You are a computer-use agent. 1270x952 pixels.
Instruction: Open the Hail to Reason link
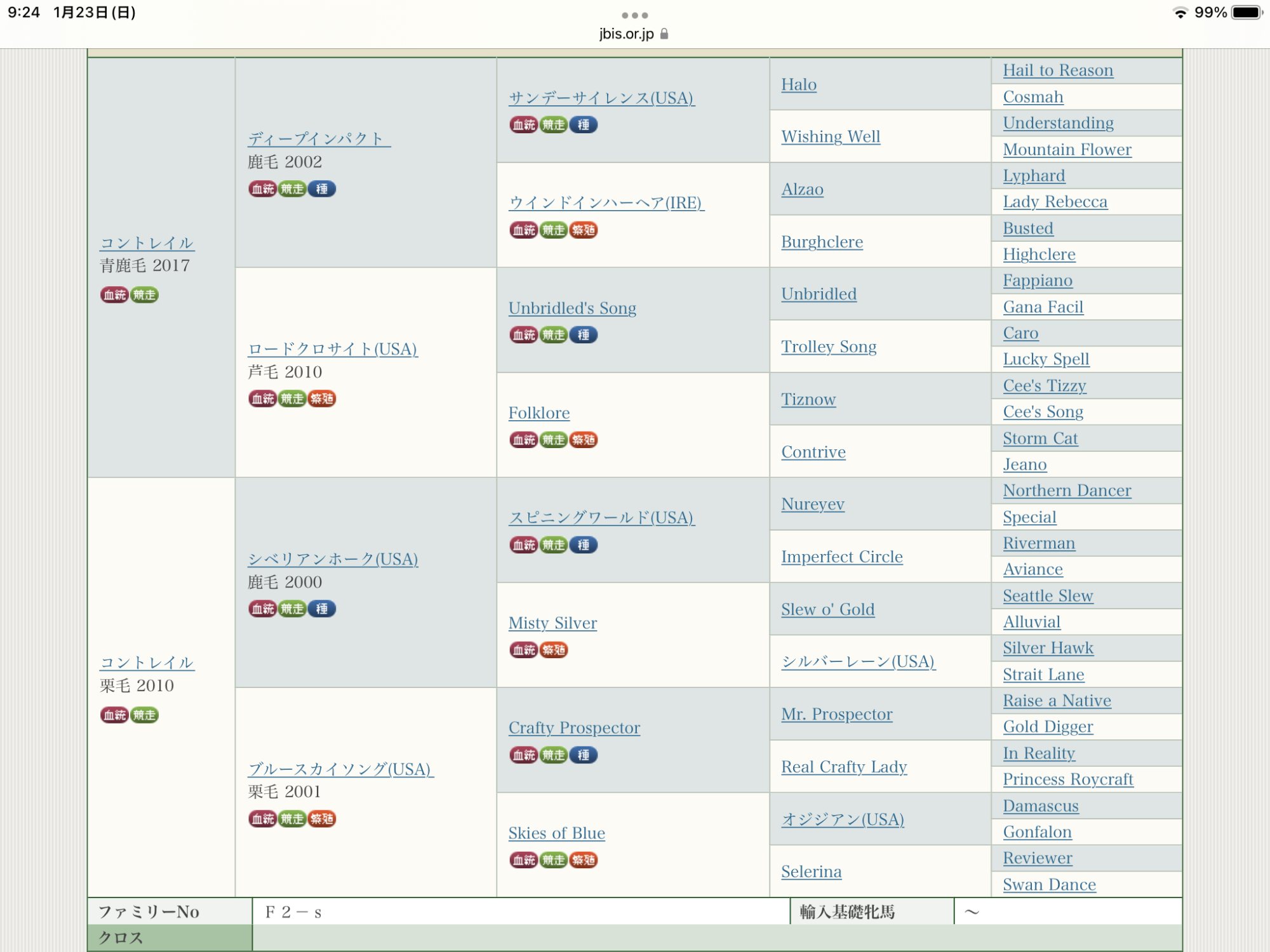tap(1058, 70)
